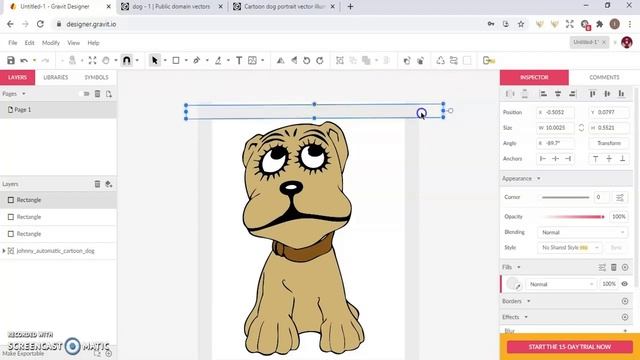Click the group selection icon

[340, 60]
